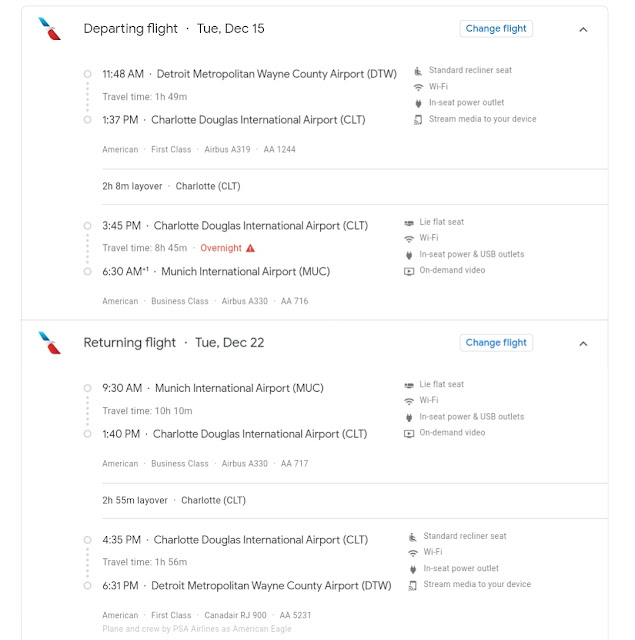
Task: Click the lie flat seat icon for flight AA 717
Action: (409, 385)
